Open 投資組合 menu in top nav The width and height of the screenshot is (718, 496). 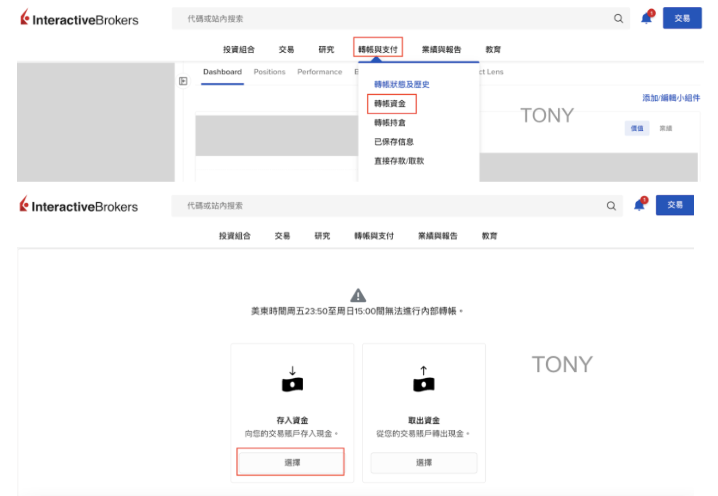(239, 49)
